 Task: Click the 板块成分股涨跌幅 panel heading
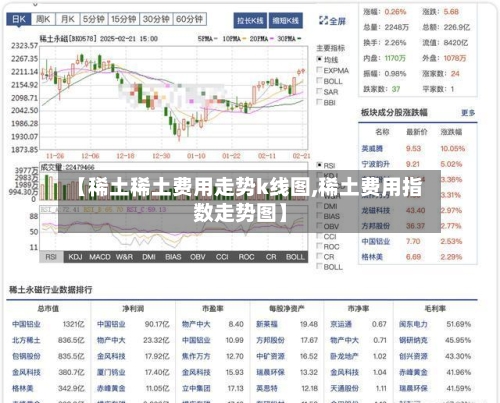(394, 113)
